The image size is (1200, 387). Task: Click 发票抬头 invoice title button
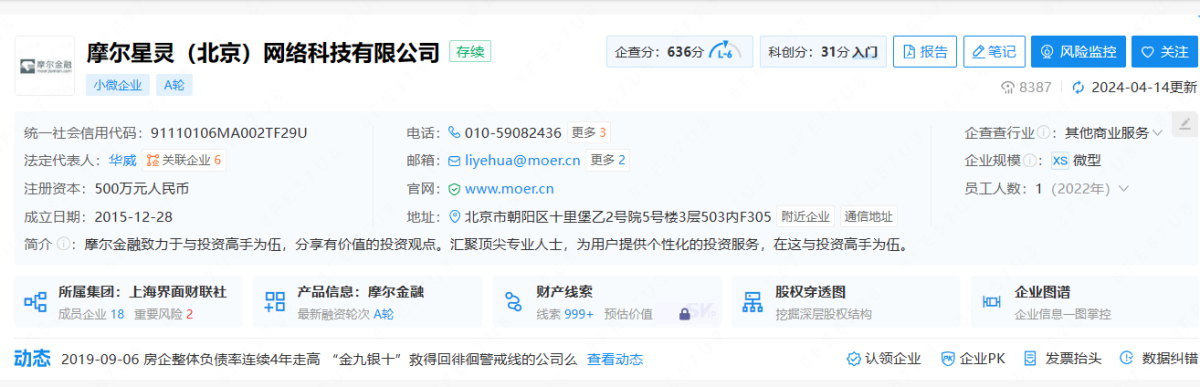tap(1063, 358)
